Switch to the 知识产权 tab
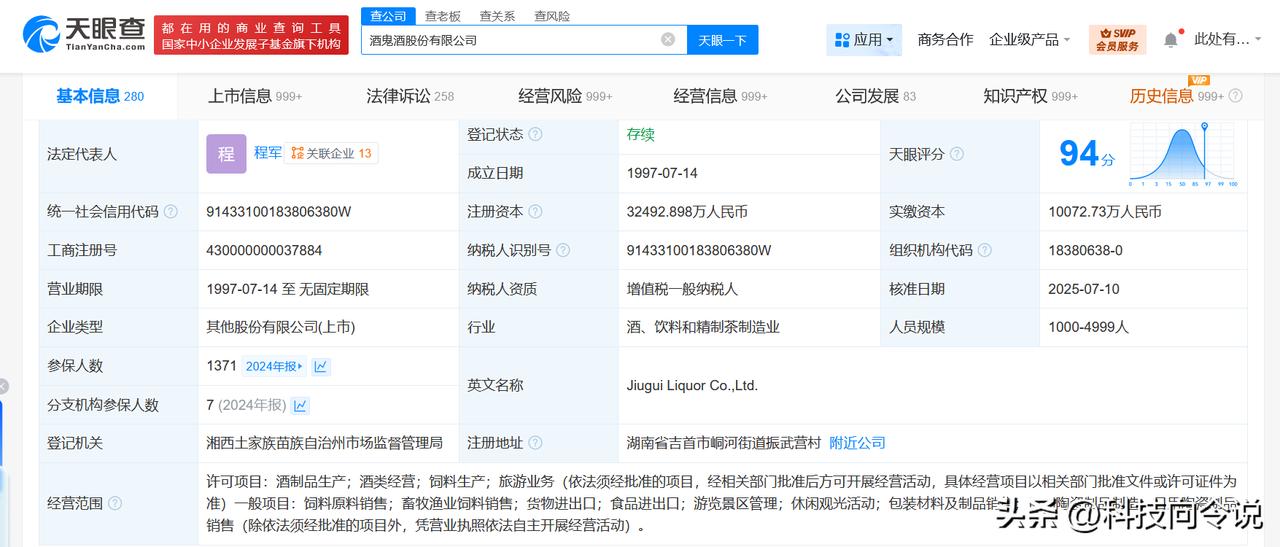The width and height of the screenshot is (1280, 547). [x=1031, y=96]
